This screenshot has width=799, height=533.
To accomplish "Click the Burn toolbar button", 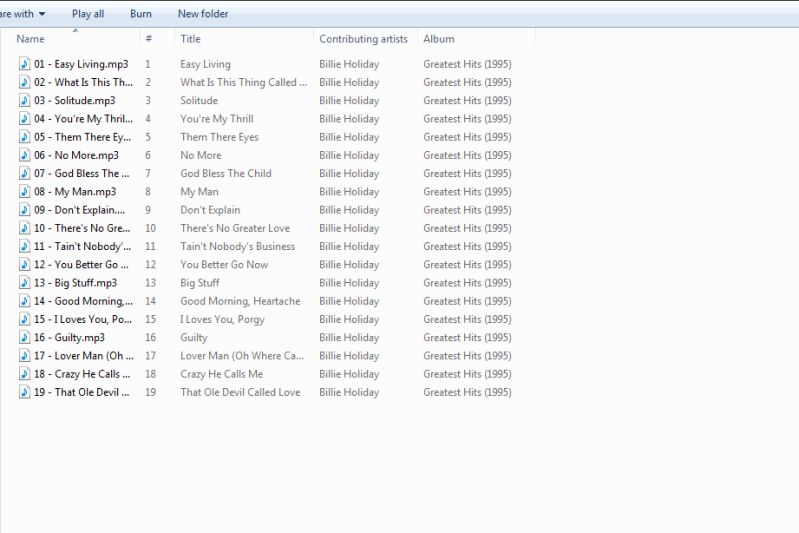I will (141, 14).
